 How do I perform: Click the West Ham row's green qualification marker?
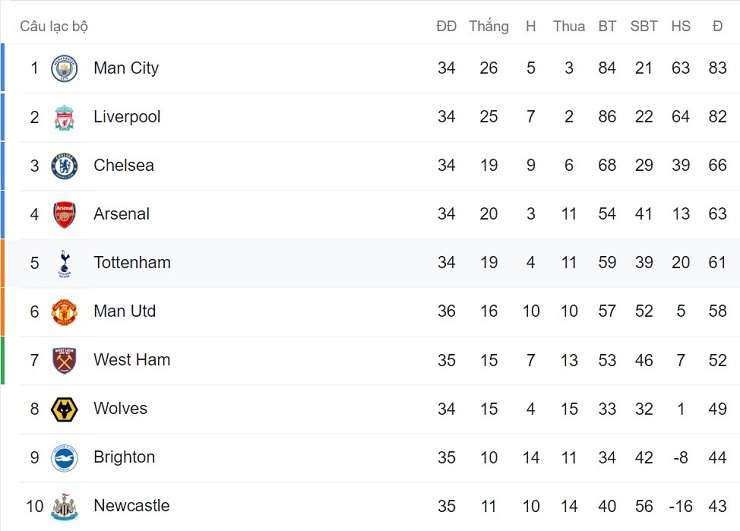[x=2, y=360]
